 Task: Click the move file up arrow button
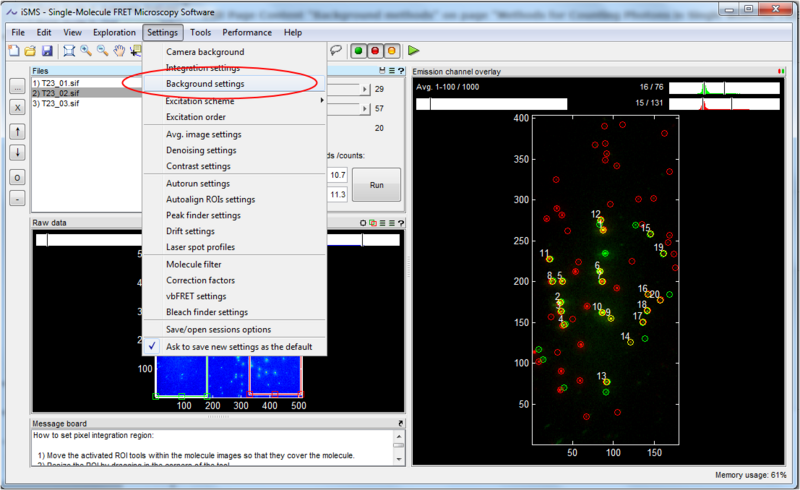(17, 132)
